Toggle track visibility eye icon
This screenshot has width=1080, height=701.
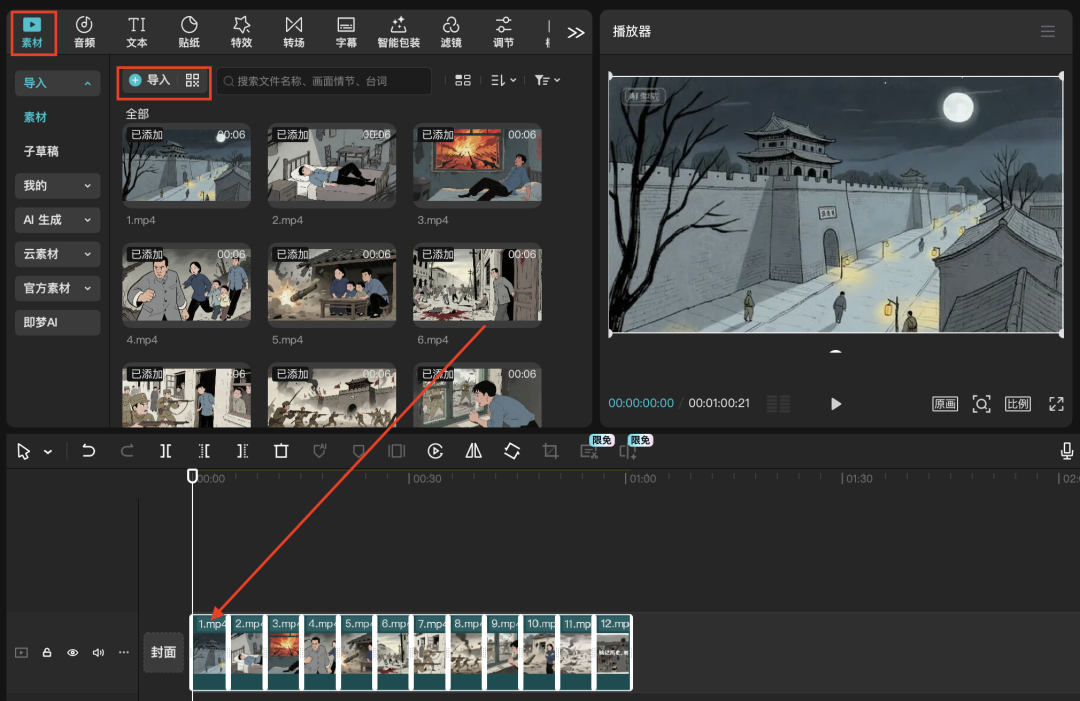[x=73, y=652]
